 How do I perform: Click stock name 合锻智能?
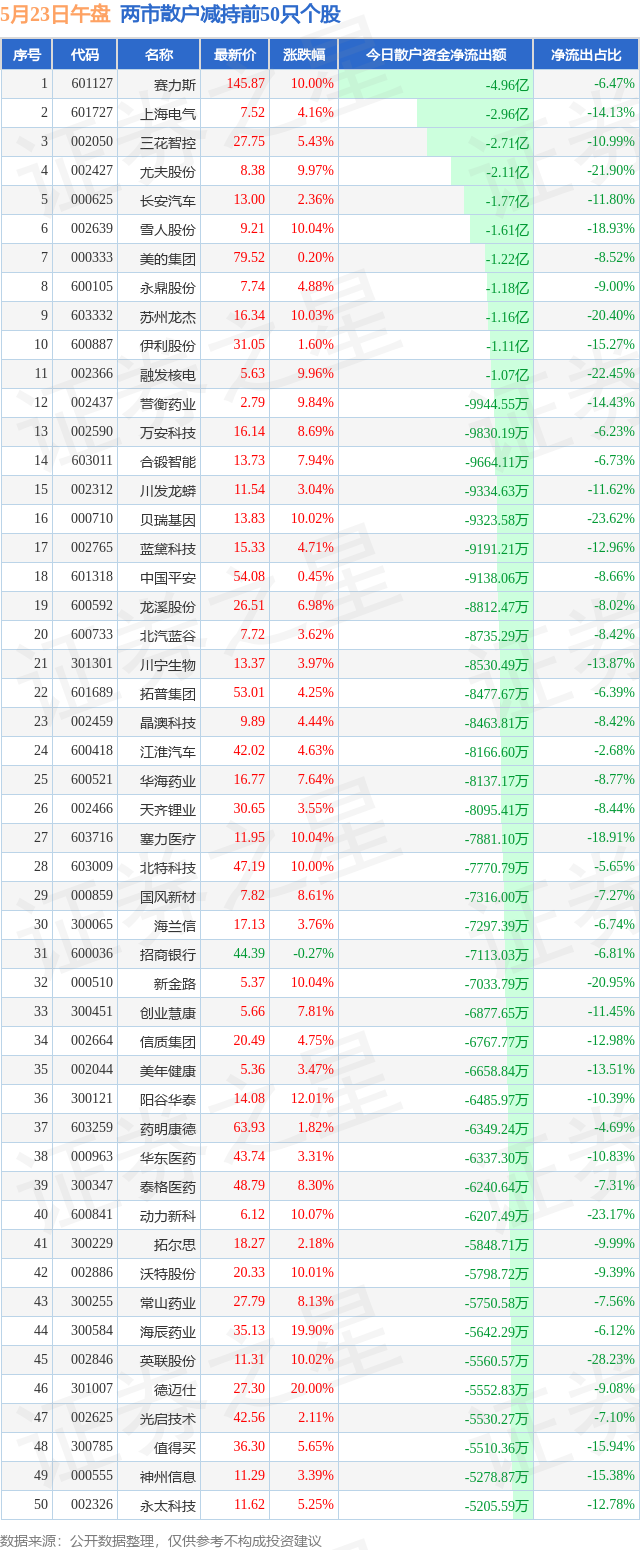(x=169, y=461)
